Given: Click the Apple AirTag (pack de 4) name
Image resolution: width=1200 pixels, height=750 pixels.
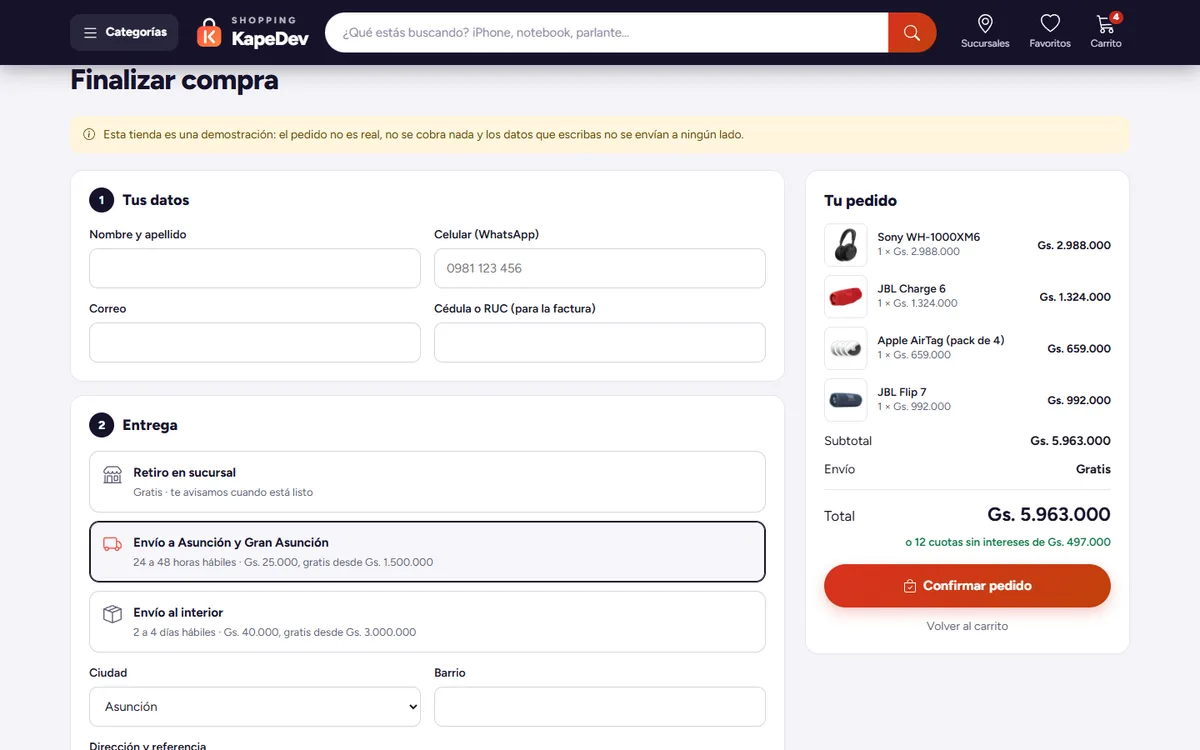Looking at the screenshot, I should pyautogui.click(x=941, y=341).
